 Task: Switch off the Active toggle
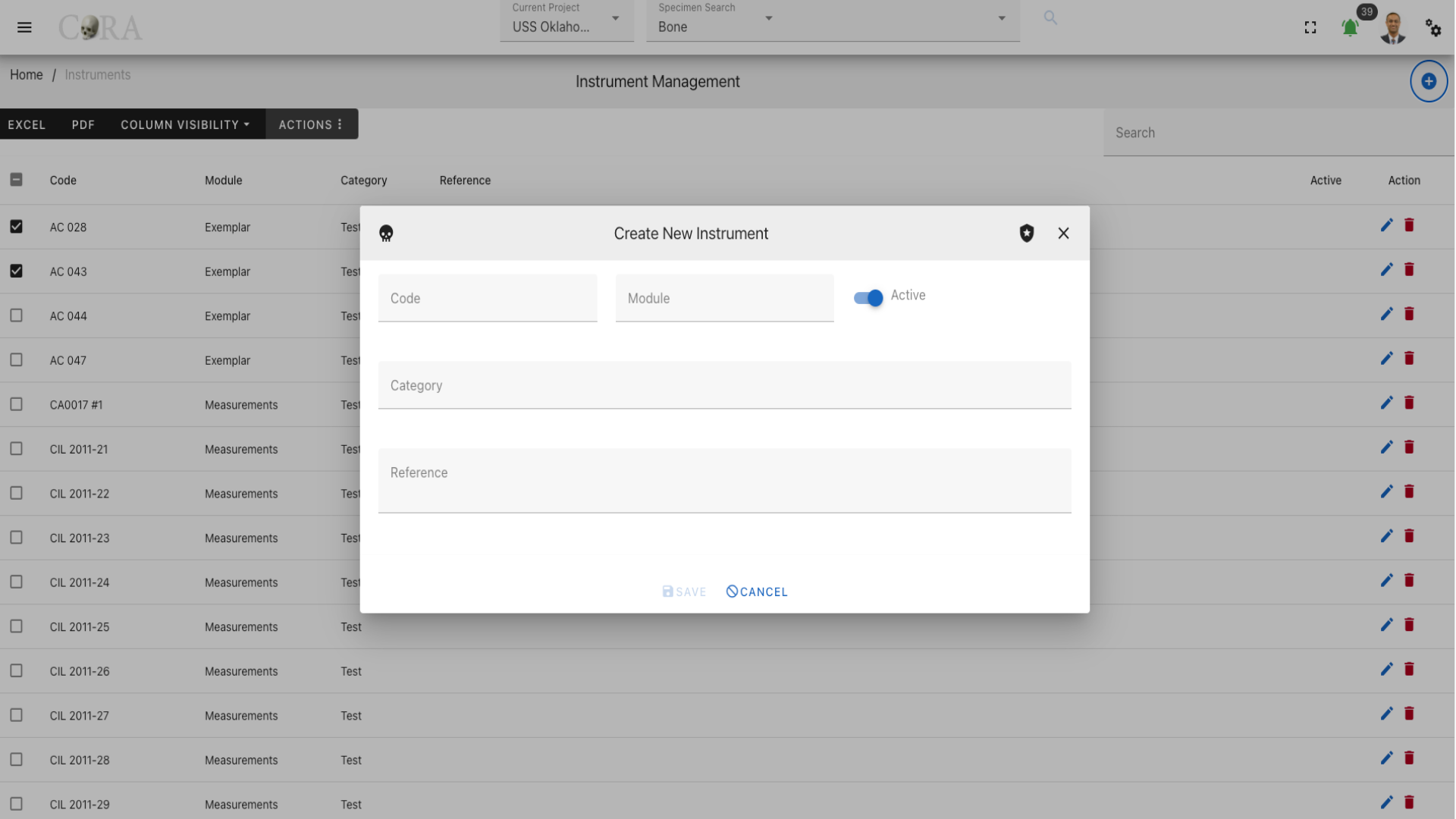[868, 298]
